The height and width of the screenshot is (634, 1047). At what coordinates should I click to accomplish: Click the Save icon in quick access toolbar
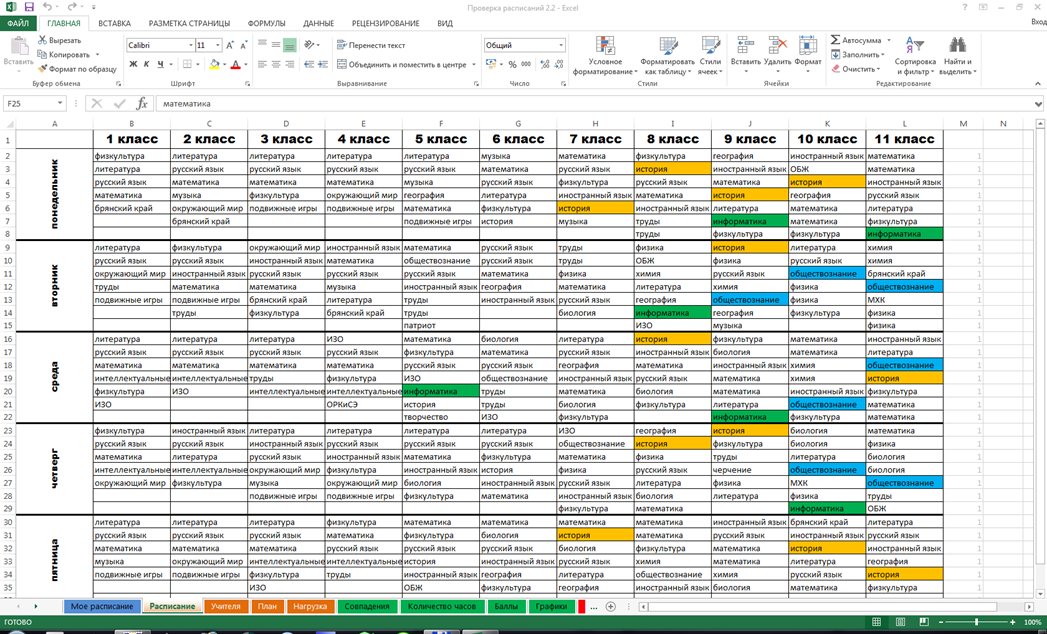click(31, 7)
